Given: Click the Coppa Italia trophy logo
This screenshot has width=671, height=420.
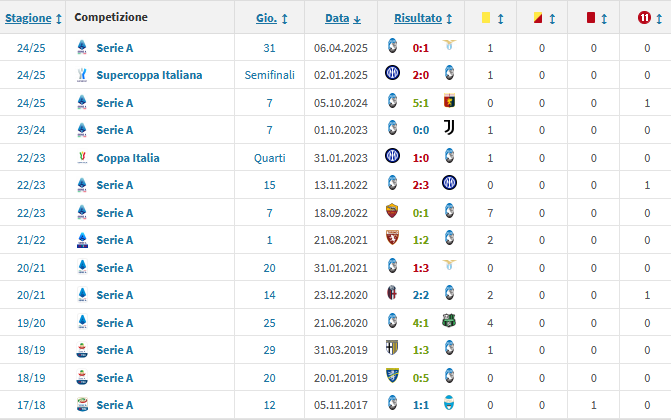Looking at the screenshot, I should (x=82, y=157).
